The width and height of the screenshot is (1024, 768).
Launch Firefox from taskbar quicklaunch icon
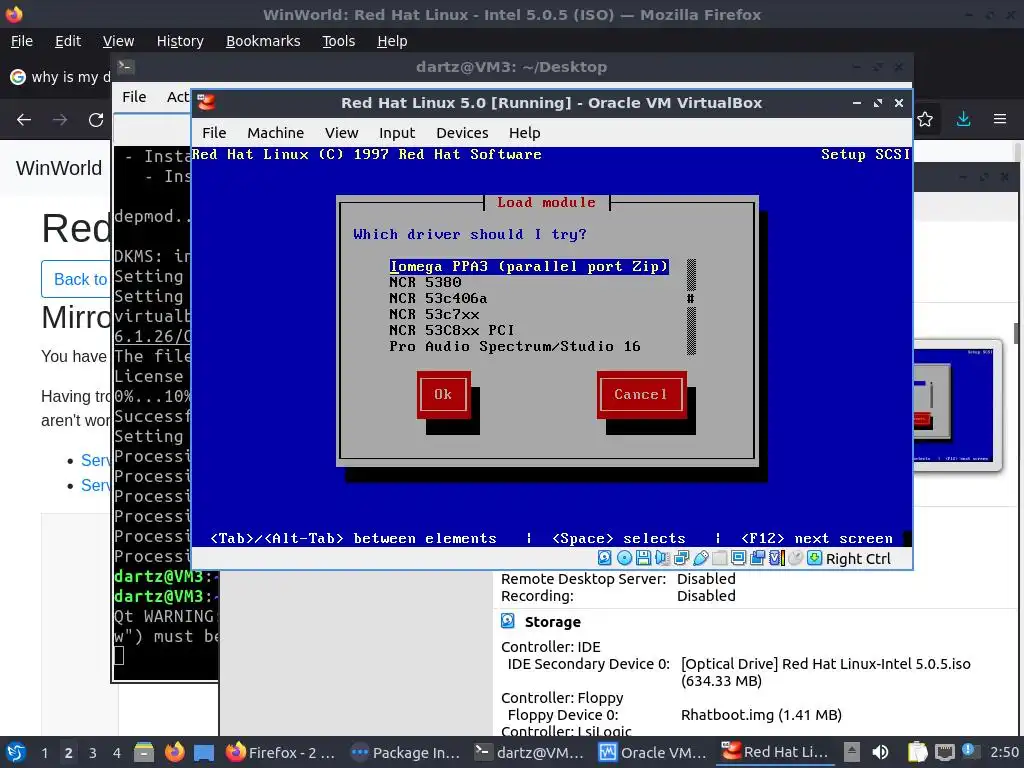[x=174, y=752]
